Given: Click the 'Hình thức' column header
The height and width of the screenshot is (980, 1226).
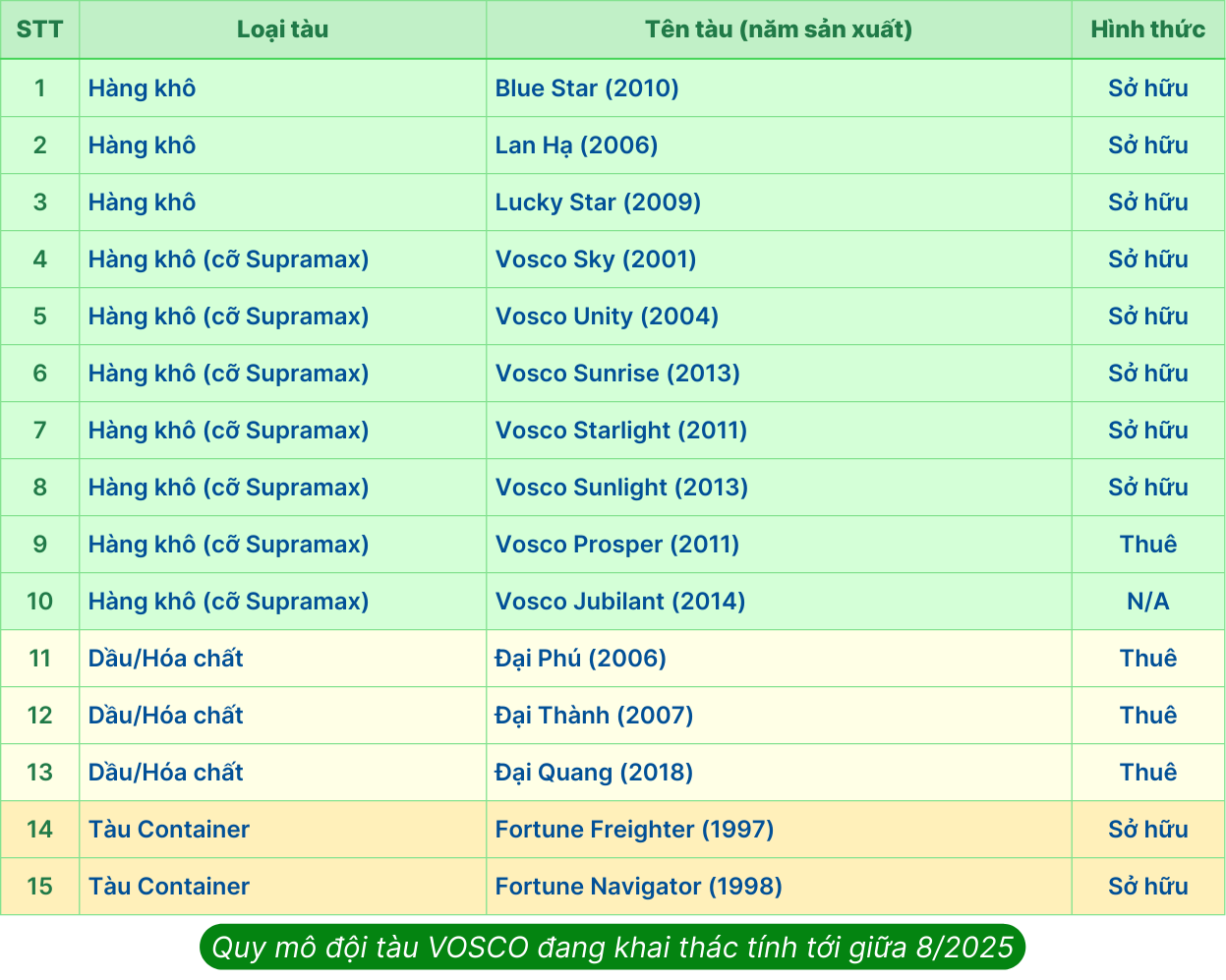Looking at the screenshot, I should [1147, 29].
